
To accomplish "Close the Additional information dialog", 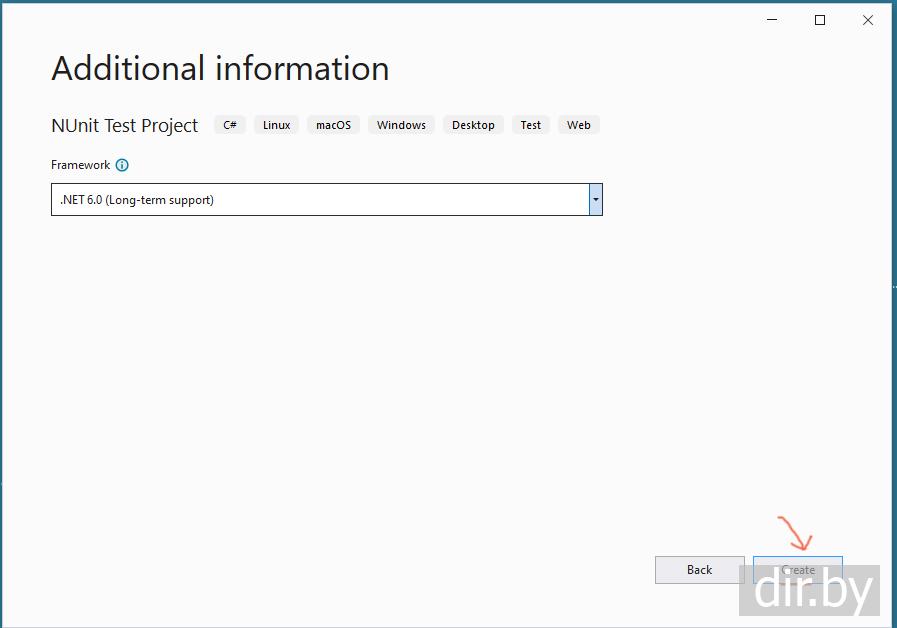I will pyautogui.click(x=868, y=20).
